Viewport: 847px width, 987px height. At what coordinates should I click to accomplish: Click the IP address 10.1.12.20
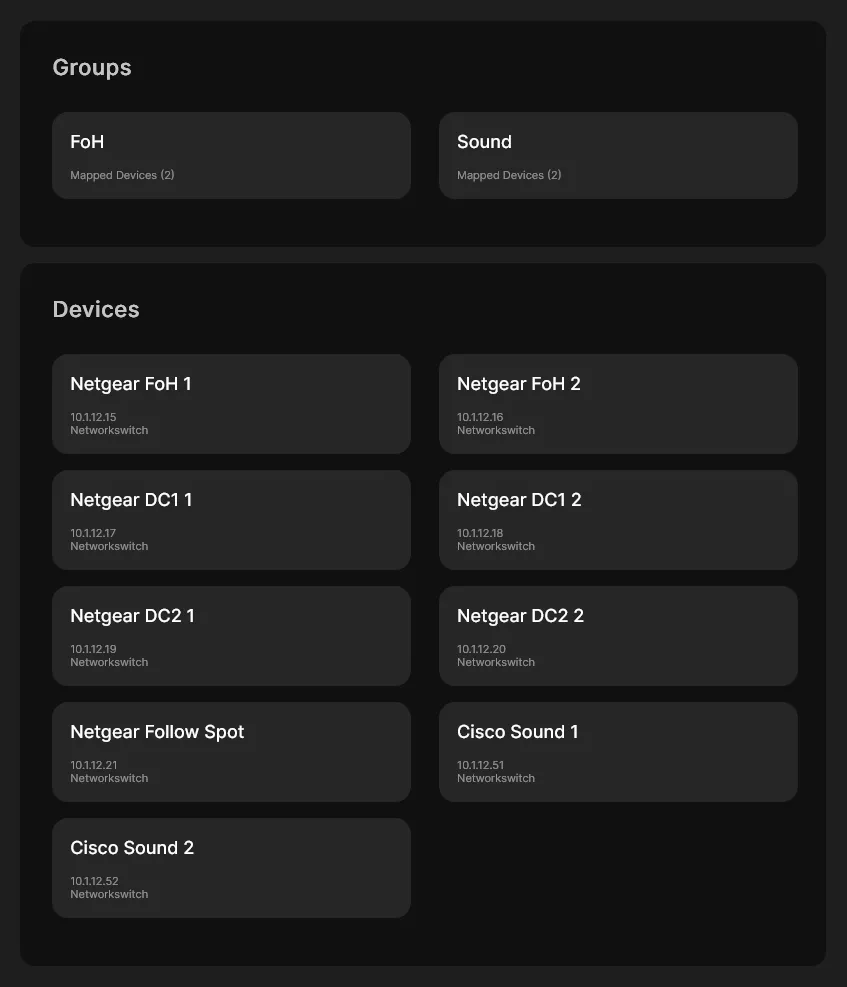click(481, 649)
